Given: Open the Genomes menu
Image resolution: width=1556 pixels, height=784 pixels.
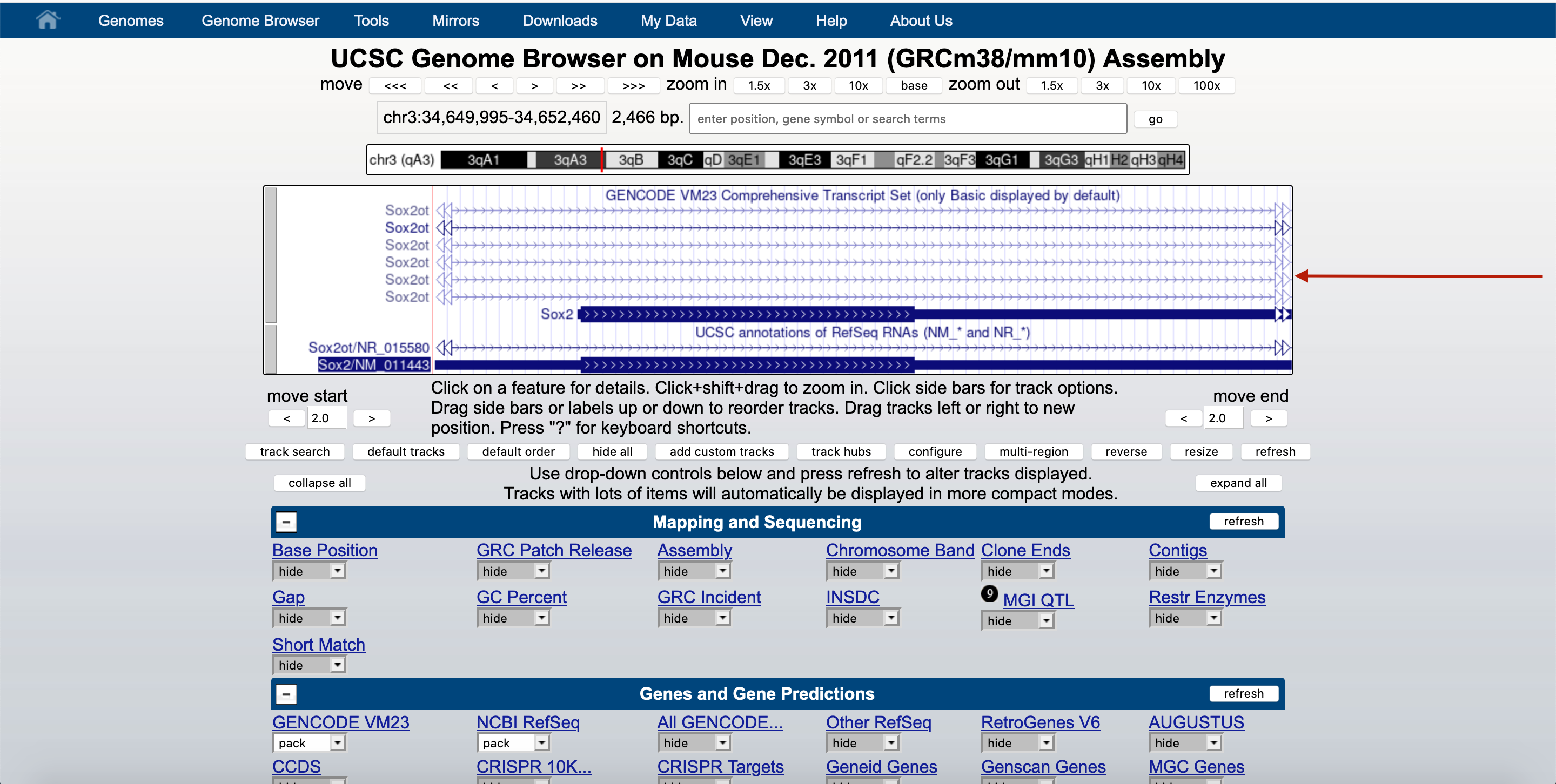Looking at the screenshot, I should coord(130,21).
